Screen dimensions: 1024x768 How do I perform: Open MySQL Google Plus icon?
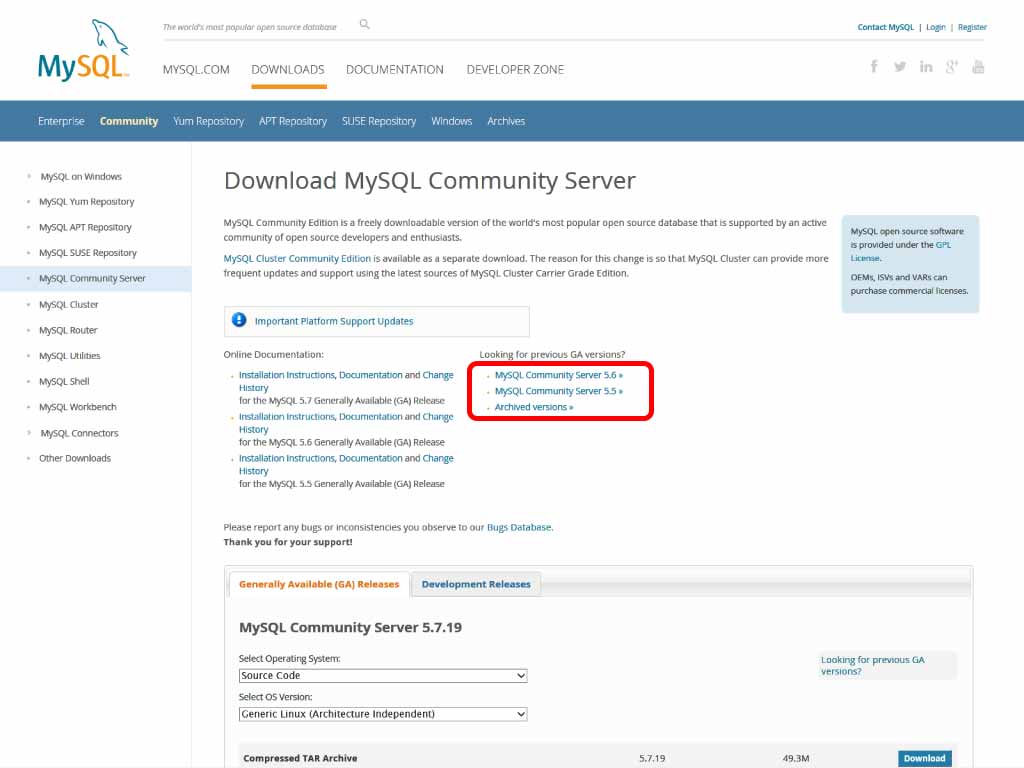point(952,67)
